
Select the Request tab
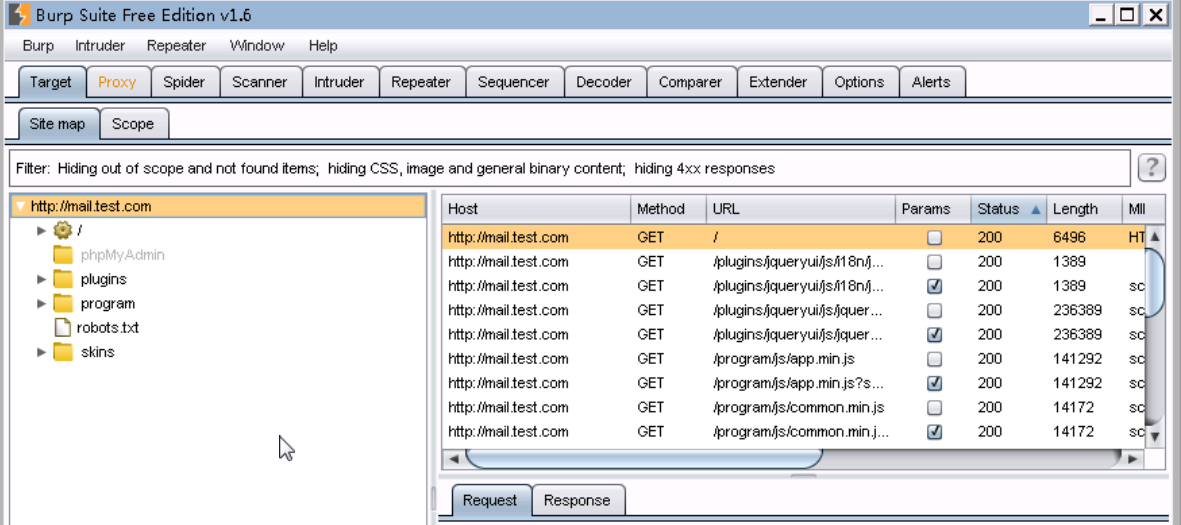click(x=490, y=500)
